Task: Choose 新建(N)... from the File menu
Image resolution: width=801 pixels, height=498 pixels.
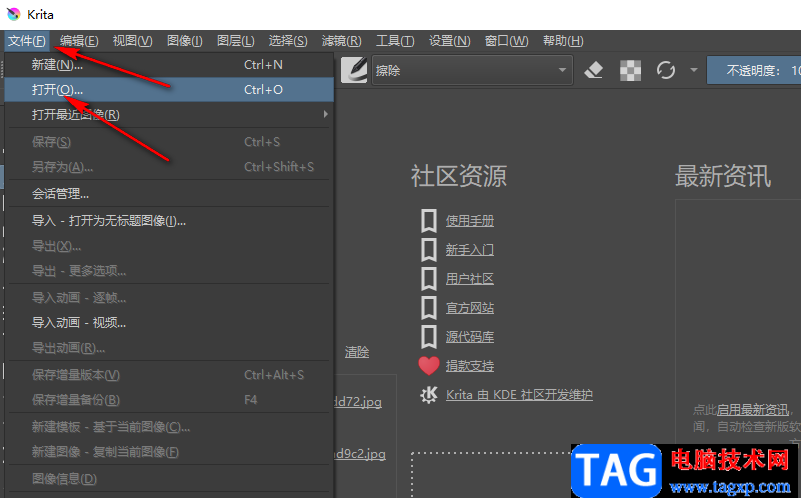Action: point(169,65)
